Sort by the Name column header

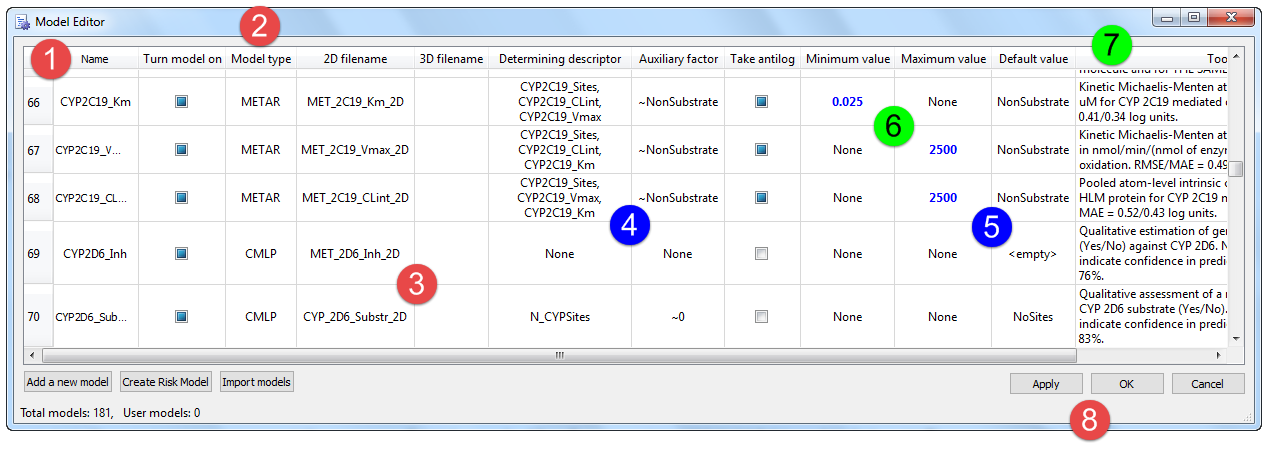point(95,59)
